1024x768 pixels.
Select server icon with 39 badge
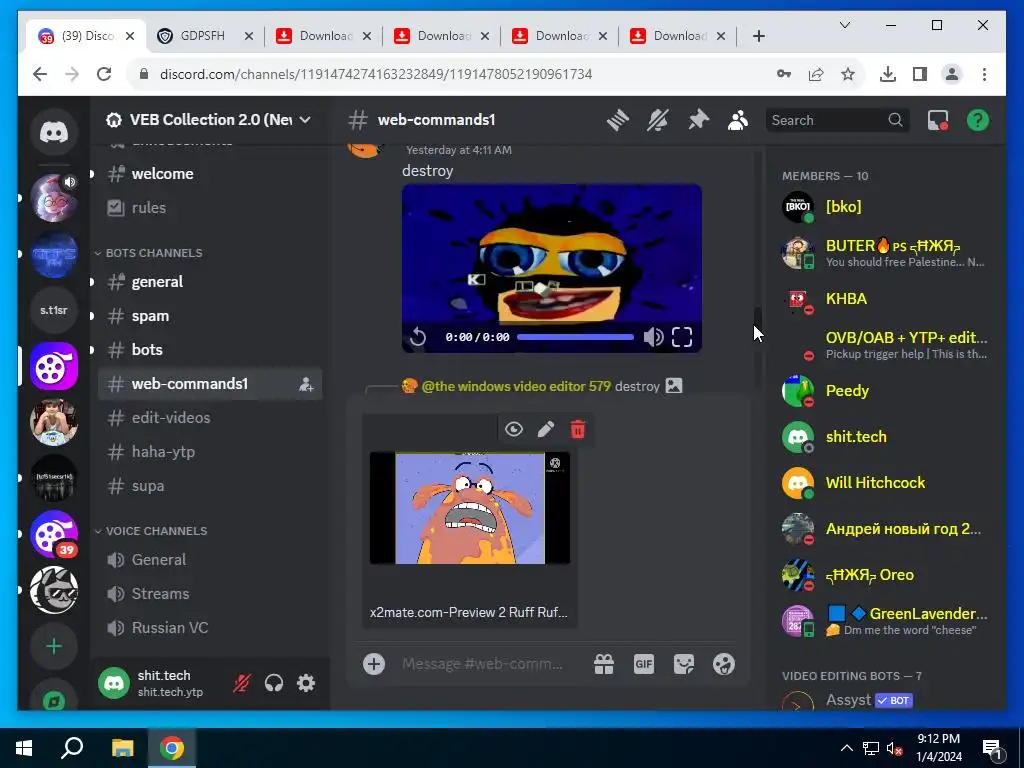pos(54,534)
